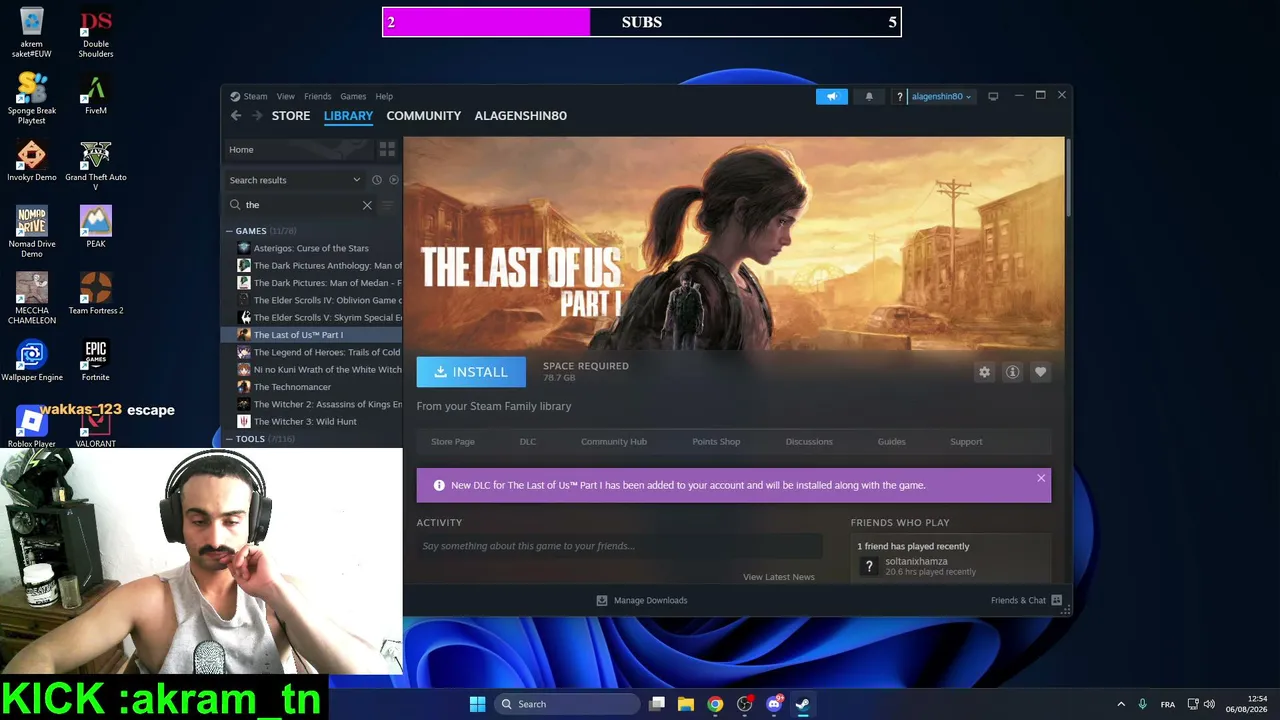Open File Explorer from the taskbar

(x=686, y=704)
